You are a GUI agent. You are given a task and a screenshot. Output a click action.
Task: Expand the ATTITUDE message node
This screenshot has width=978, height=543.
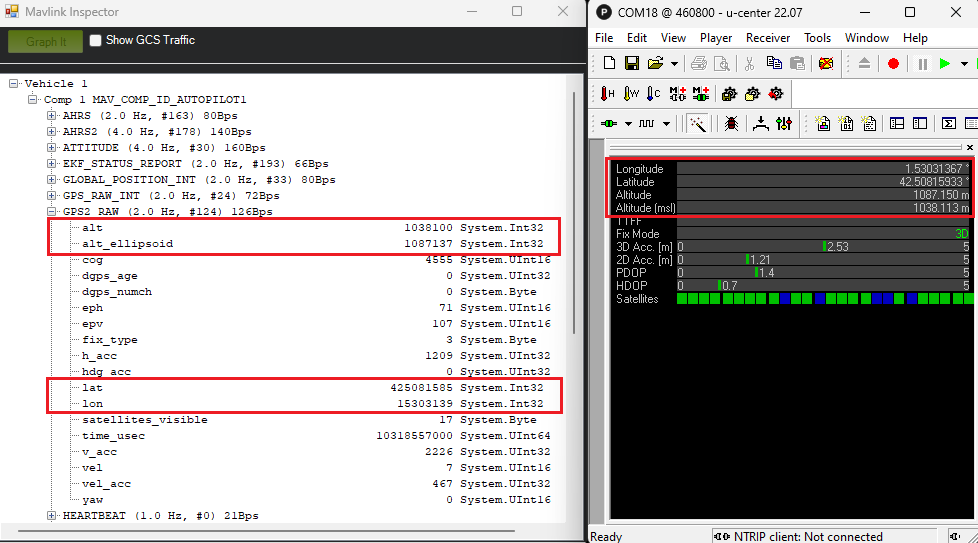click(x=52, y=148)
